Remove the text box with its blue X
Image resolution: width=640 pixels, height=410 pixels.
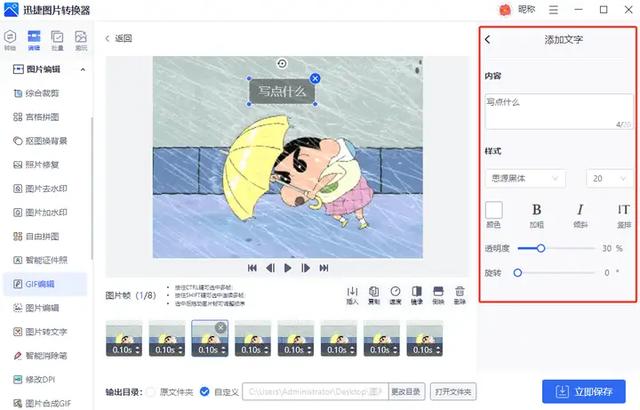(315, 78)
